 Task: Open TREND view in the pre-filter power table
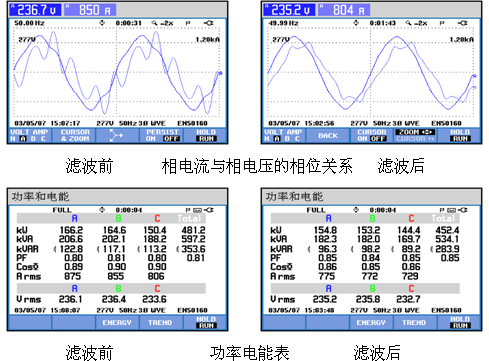point(160,323)
